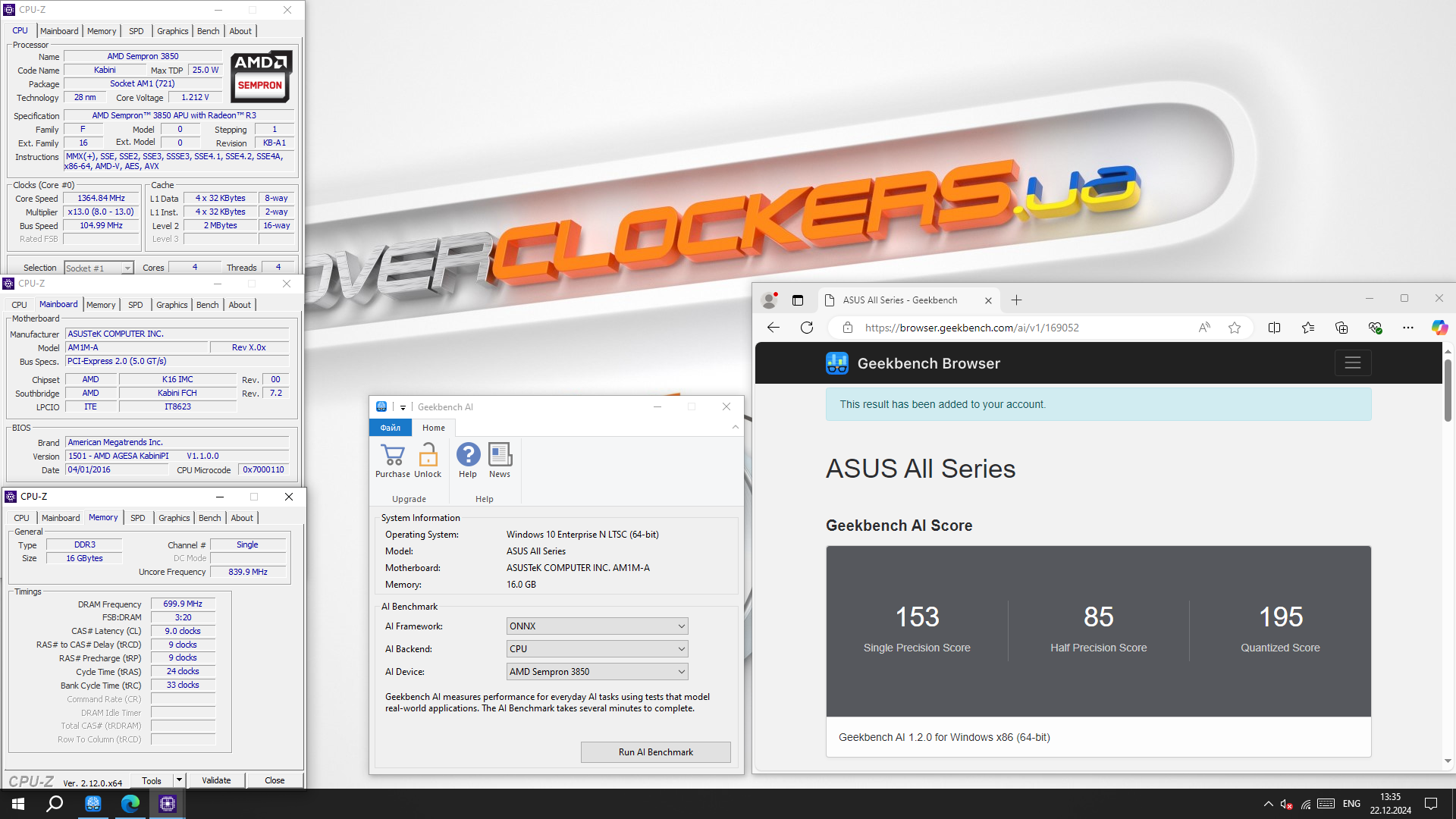Open the Файл menu in Geekbench AI
Viewport: 1456px width, 819px height.
click(x=390, y=428)
